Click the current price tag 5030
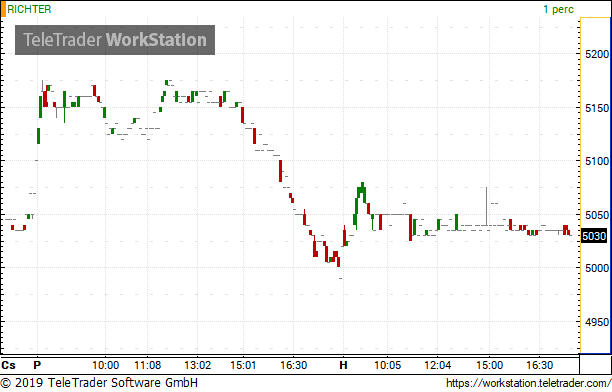 click(x=594, y=236)
